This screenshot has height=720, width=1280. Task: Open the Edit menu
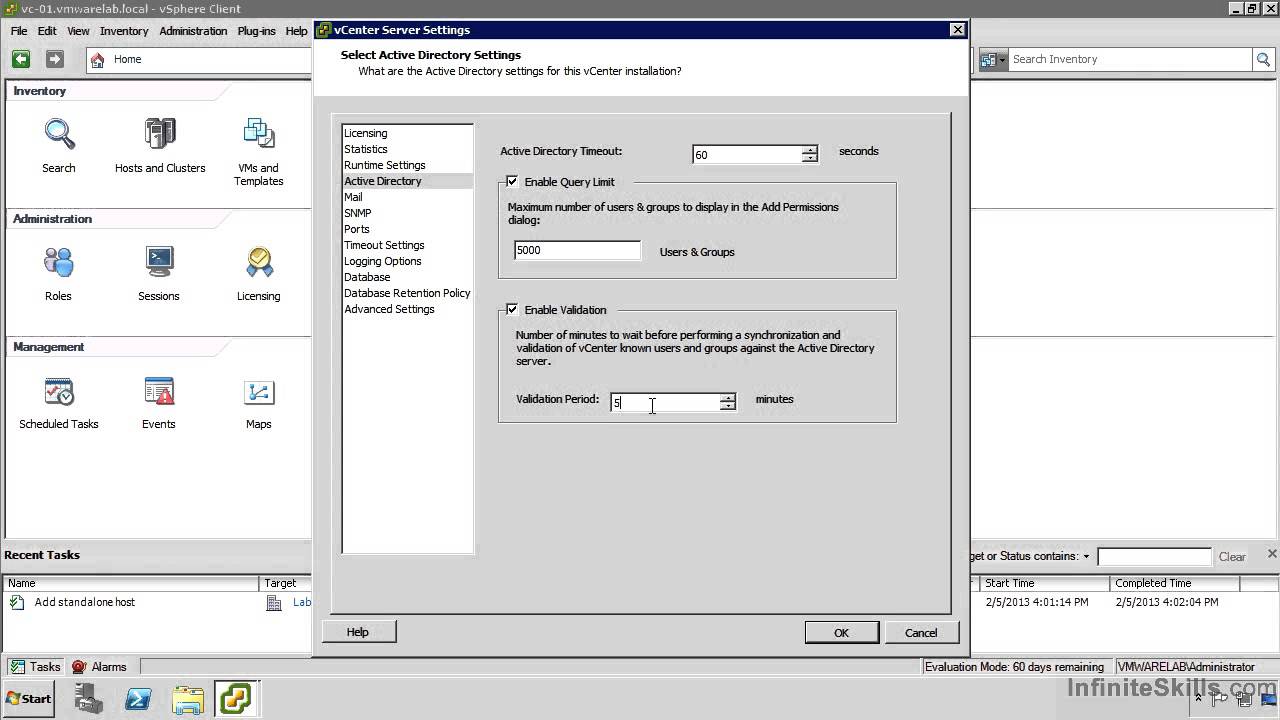47,31
